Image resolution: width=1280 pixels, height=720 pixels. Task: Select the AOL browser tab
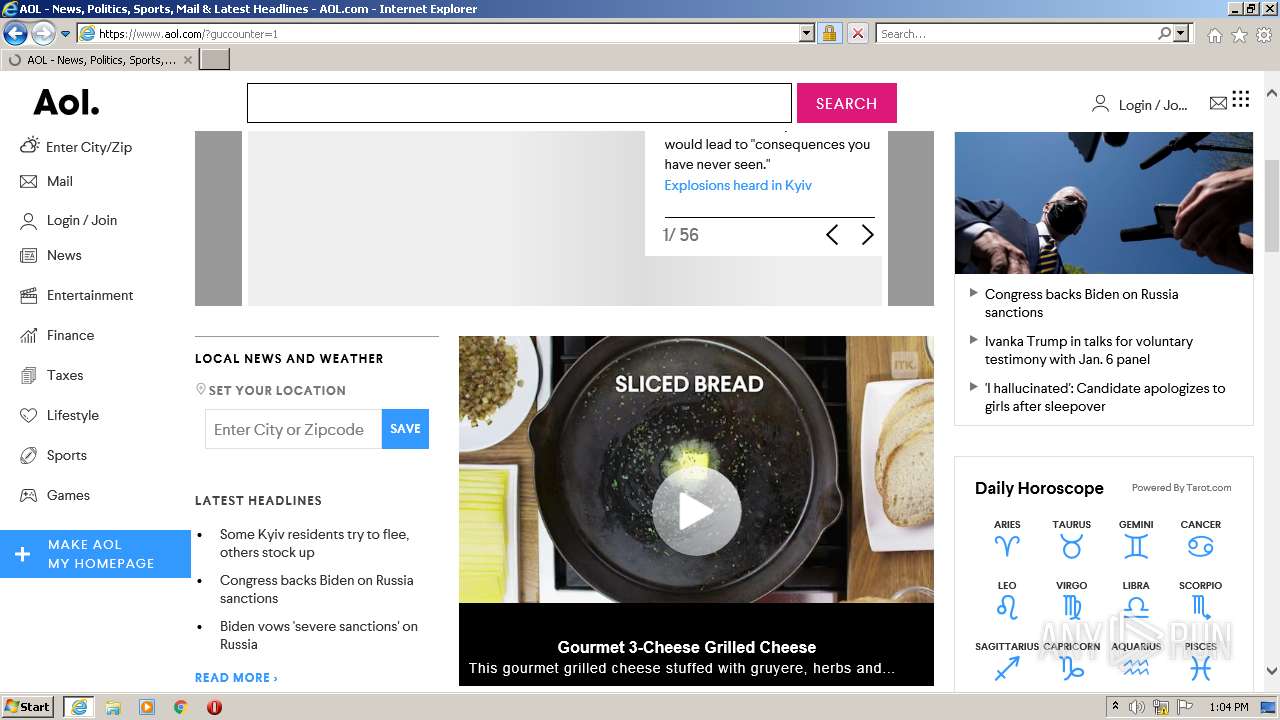click(x=100, y=60)
